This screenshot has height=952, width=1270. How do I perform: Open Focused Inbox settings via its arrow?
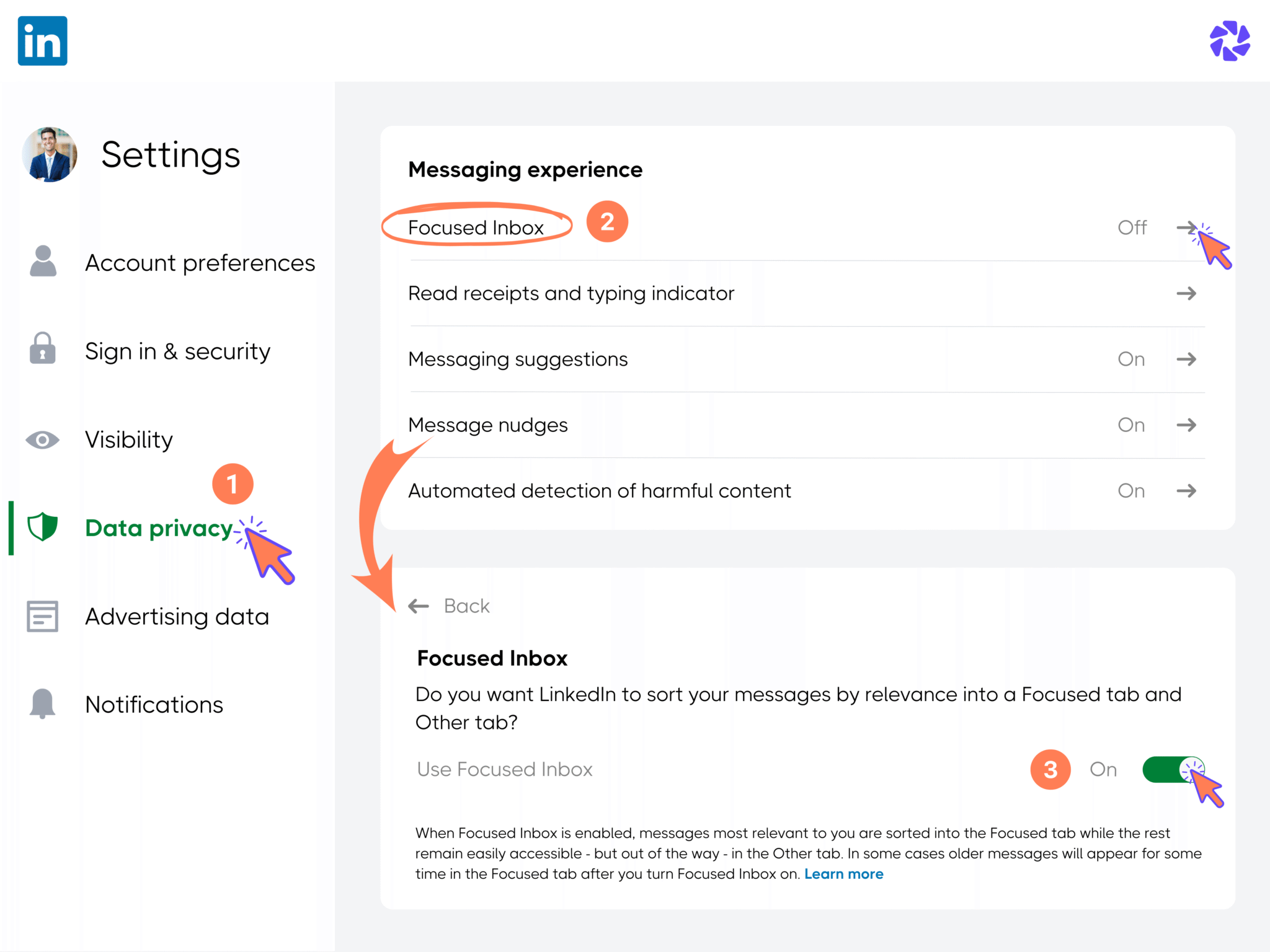click(x=1188, y=227)
